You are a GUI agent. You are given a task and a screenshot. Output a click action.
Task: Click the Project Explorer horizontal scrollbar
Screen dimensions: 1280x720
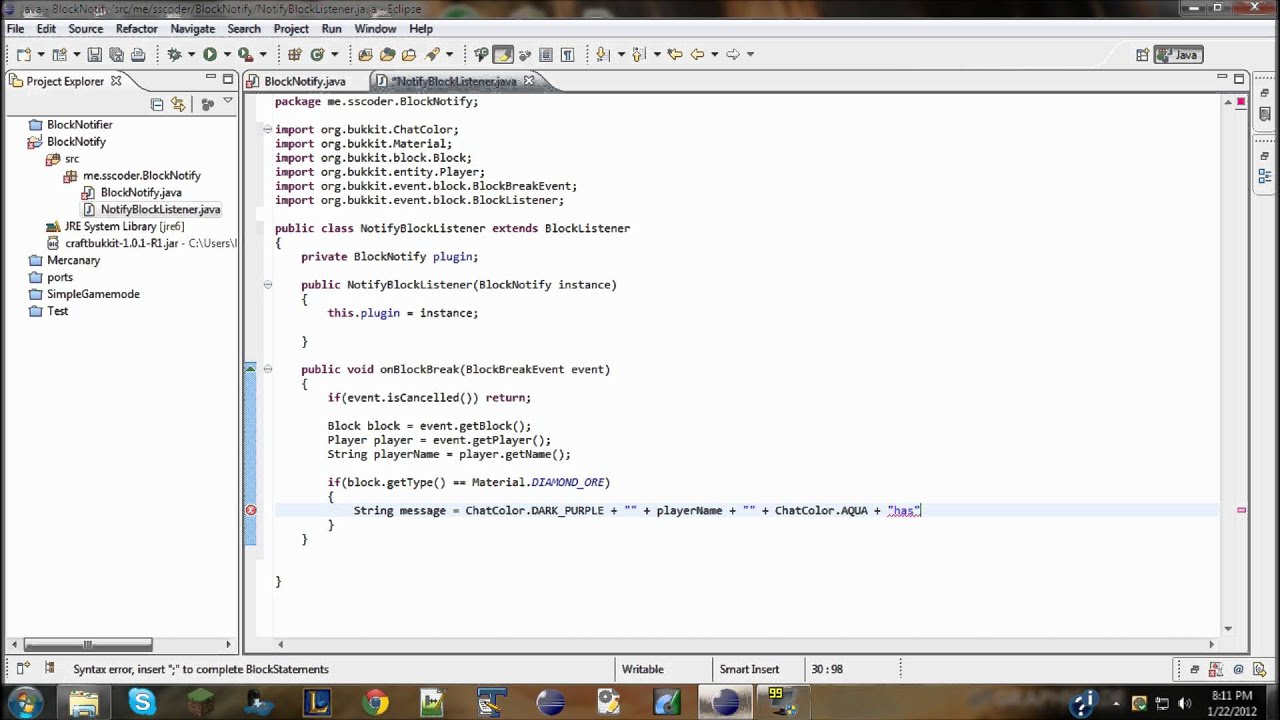(x=88, y=645)
